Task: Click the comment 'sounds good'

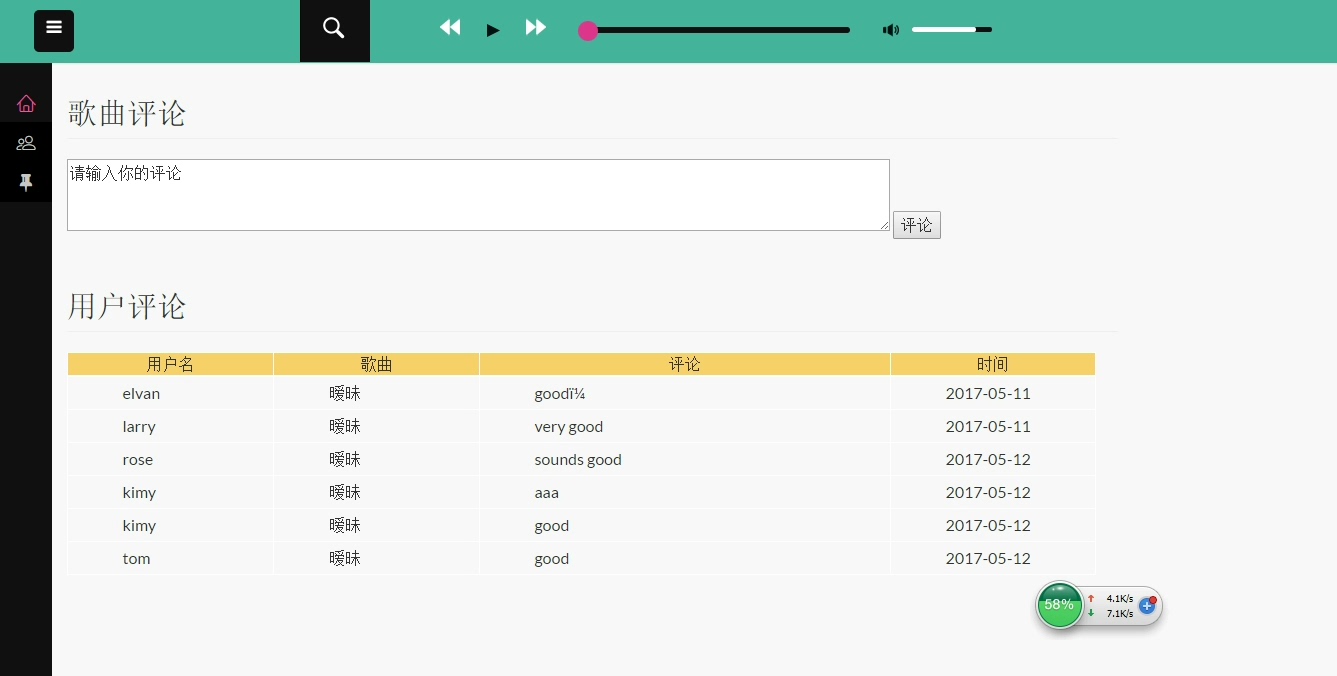Action: (x=578, y=460)
